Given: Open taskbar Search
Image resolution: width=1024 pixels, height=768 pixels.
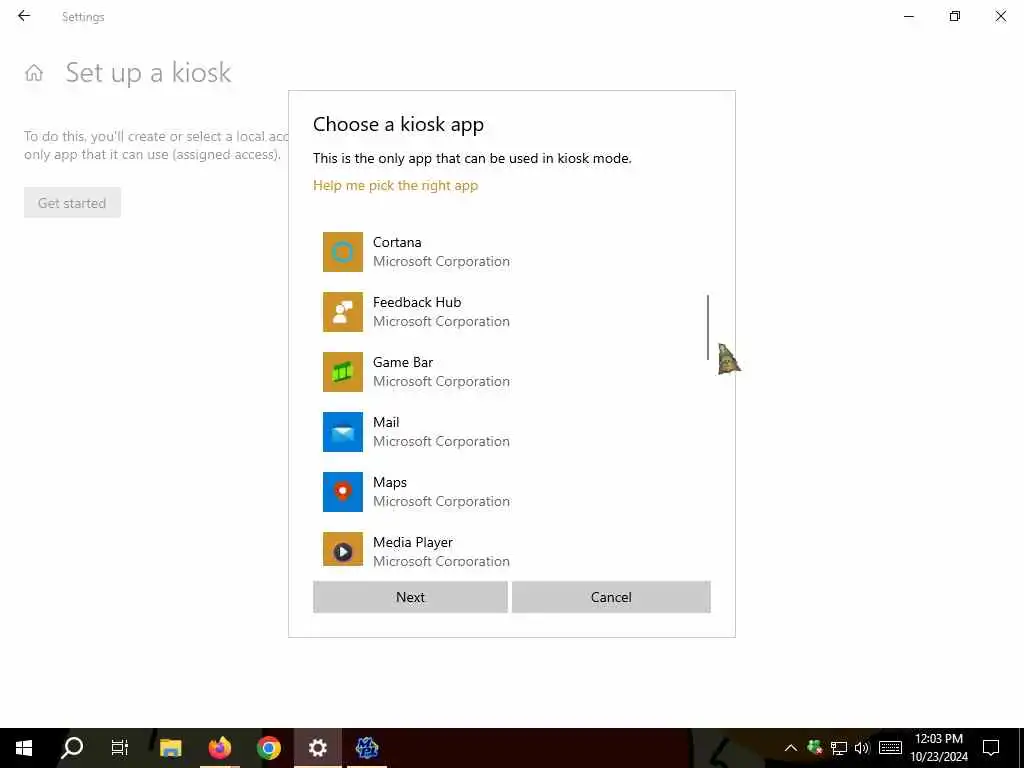Looking at the screenshot, I should [x=72, y=748].
